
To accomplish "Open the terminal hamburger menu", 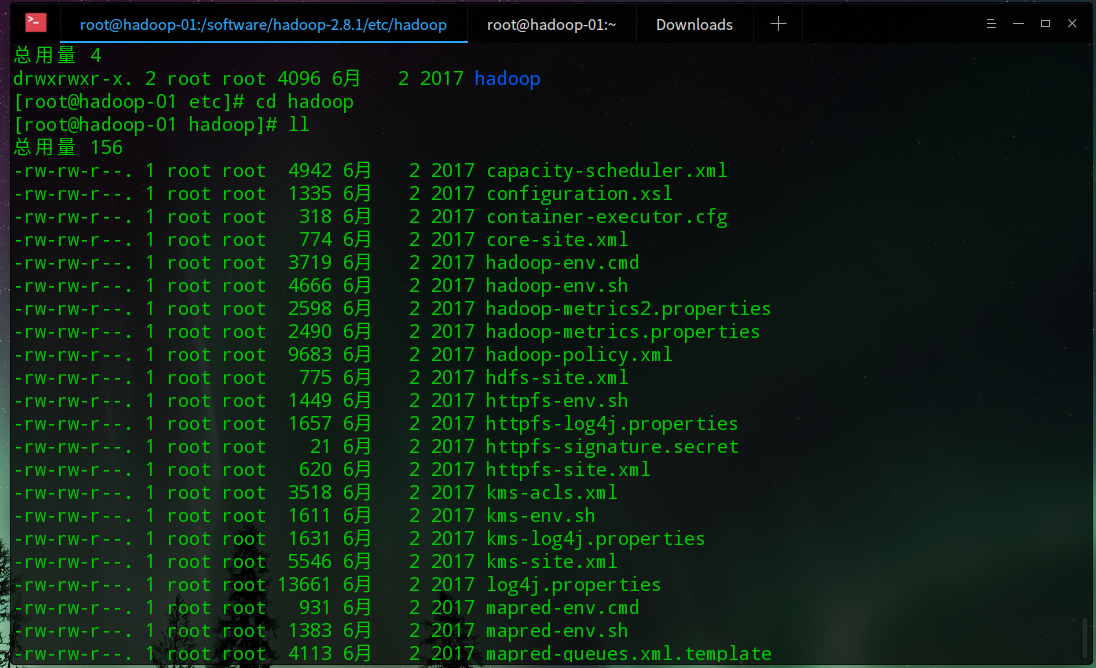I will click(x=990, y=24).
